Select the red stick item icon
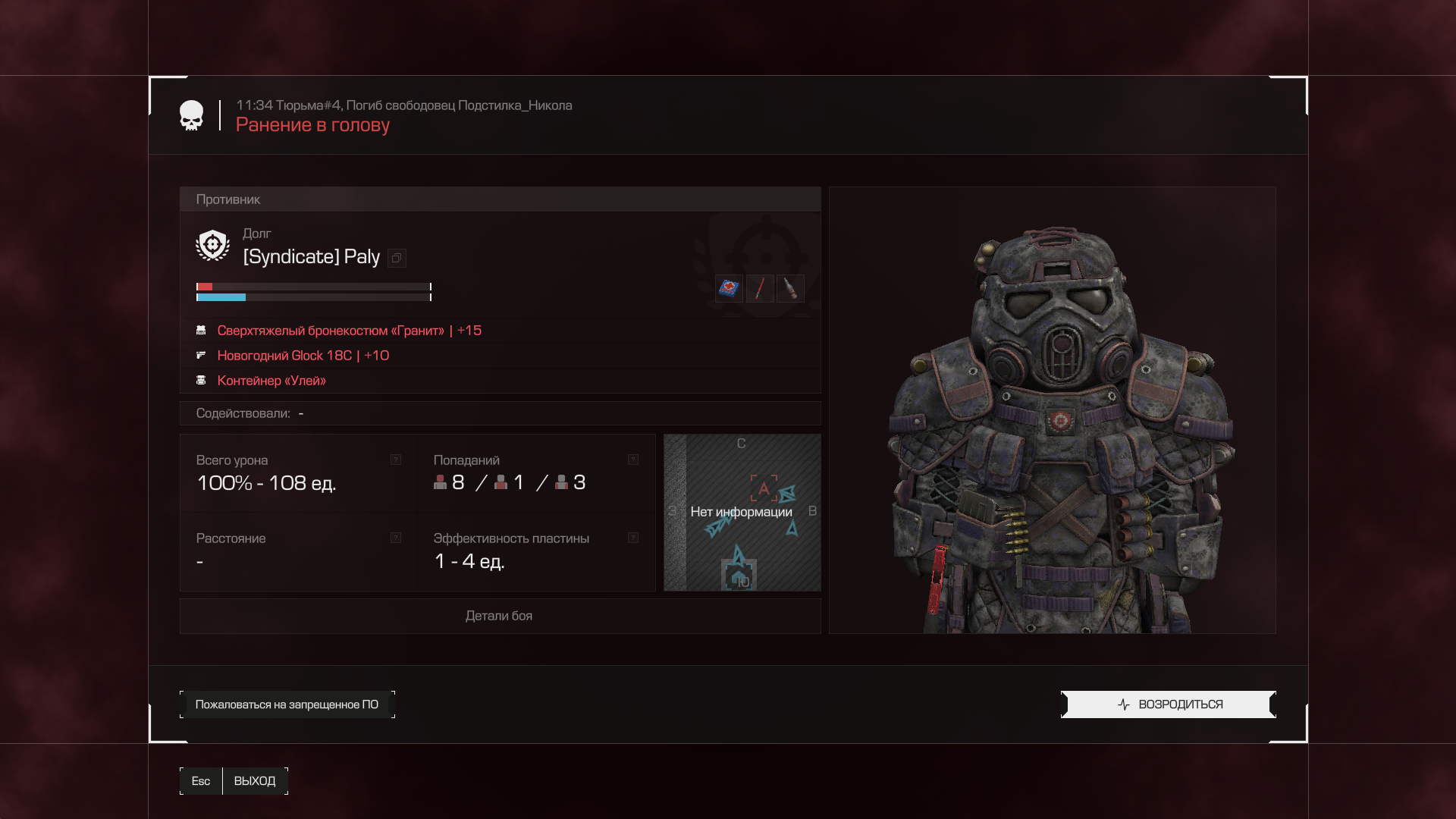This screenshot has width=1456, height=819. pos(760,288)
